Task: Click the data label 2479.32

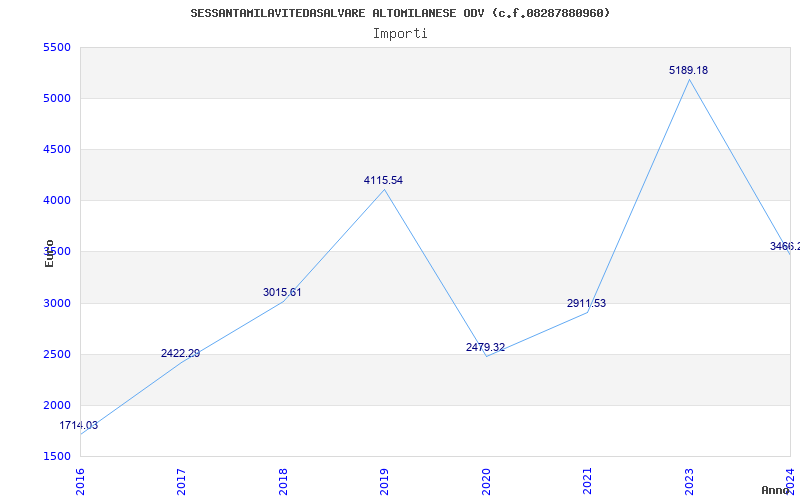Action: click(485, 347)
